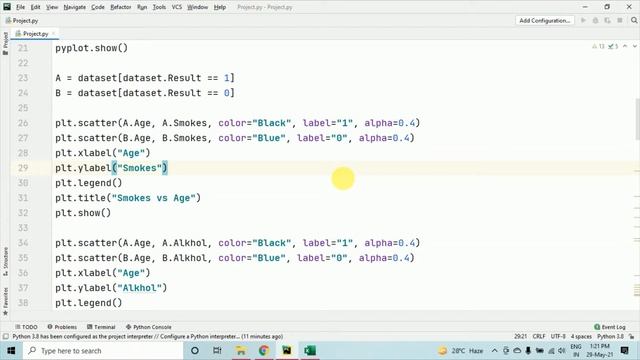Click the OneDrive cloud tray icon
The image size is (640, 360).
pyautogui.click(x=517, y=351)
